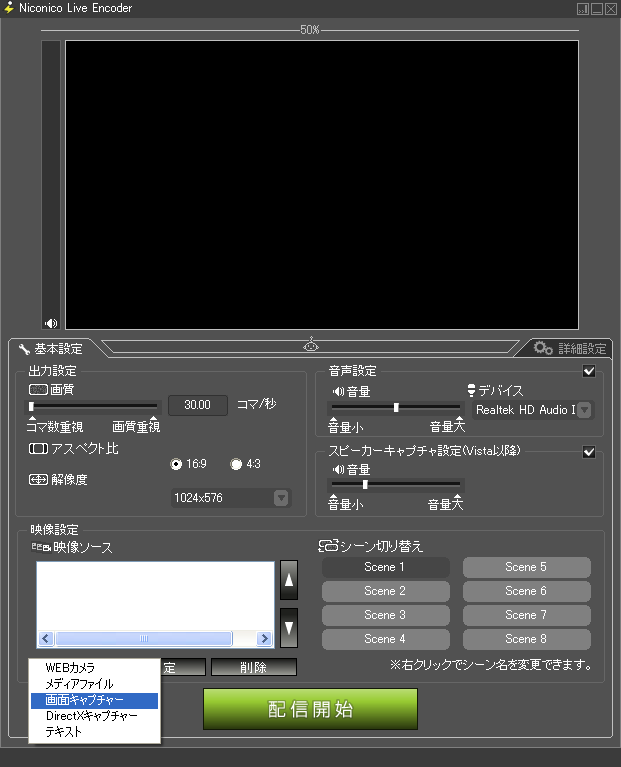Click the 50% preview zoom slider
The height and width of the screenshot is (767, 621).
coord(310,30)
